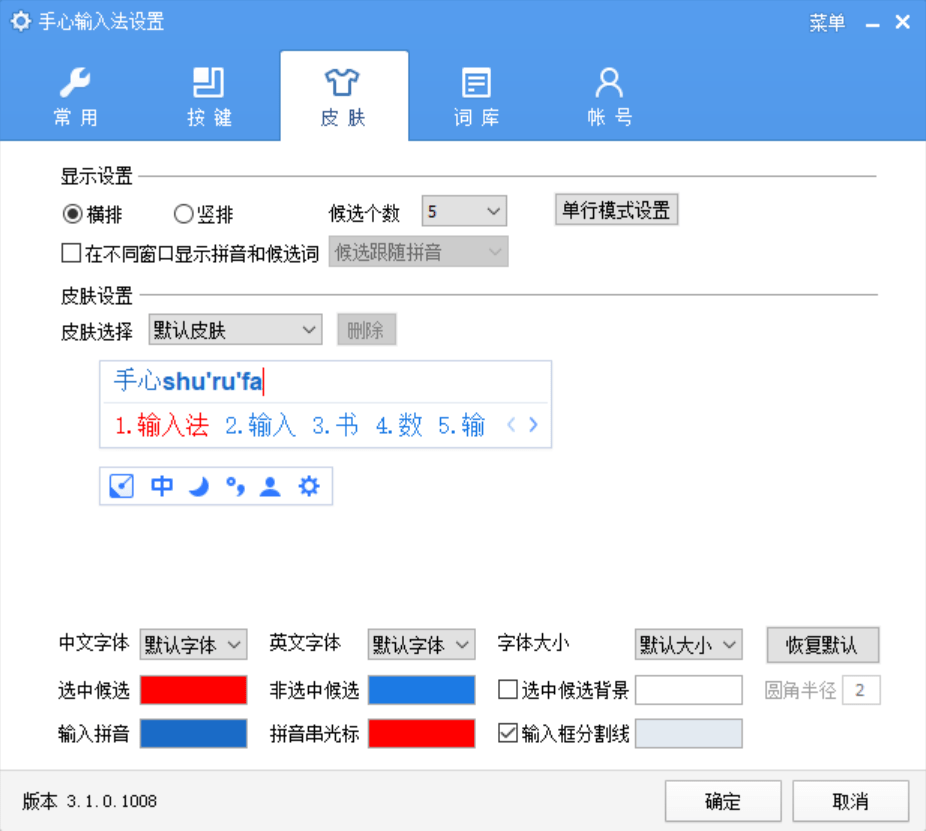Click the user account icon on status bar preview
This screenshot has height=831, width=926.
click(270, 487)
